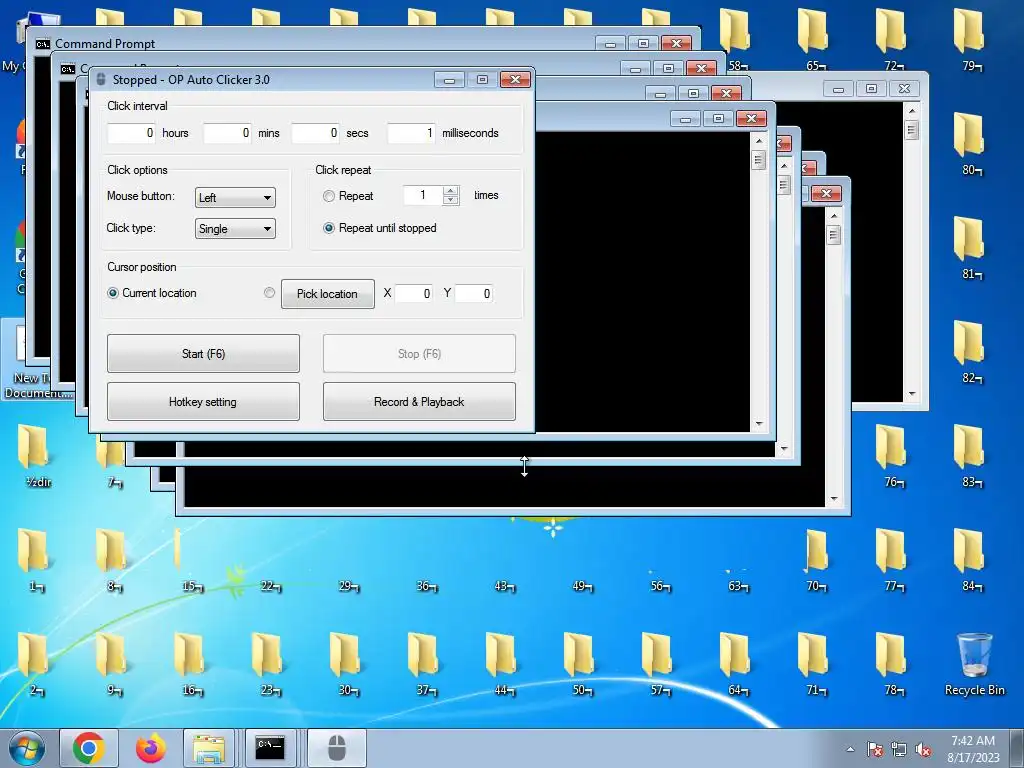The image size is (1024, 768).
Task: Click scroll-down arrow of rightmost console window
Action: (912, 394)
